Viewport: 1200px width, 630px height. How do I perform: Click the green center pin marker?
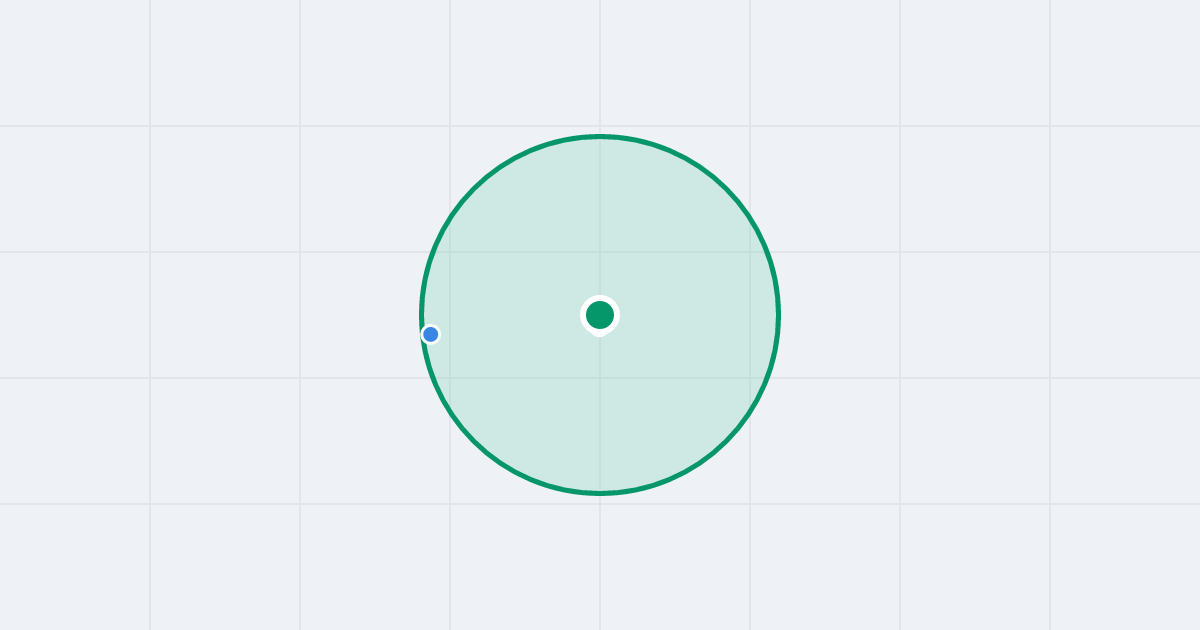click(600, 315)
